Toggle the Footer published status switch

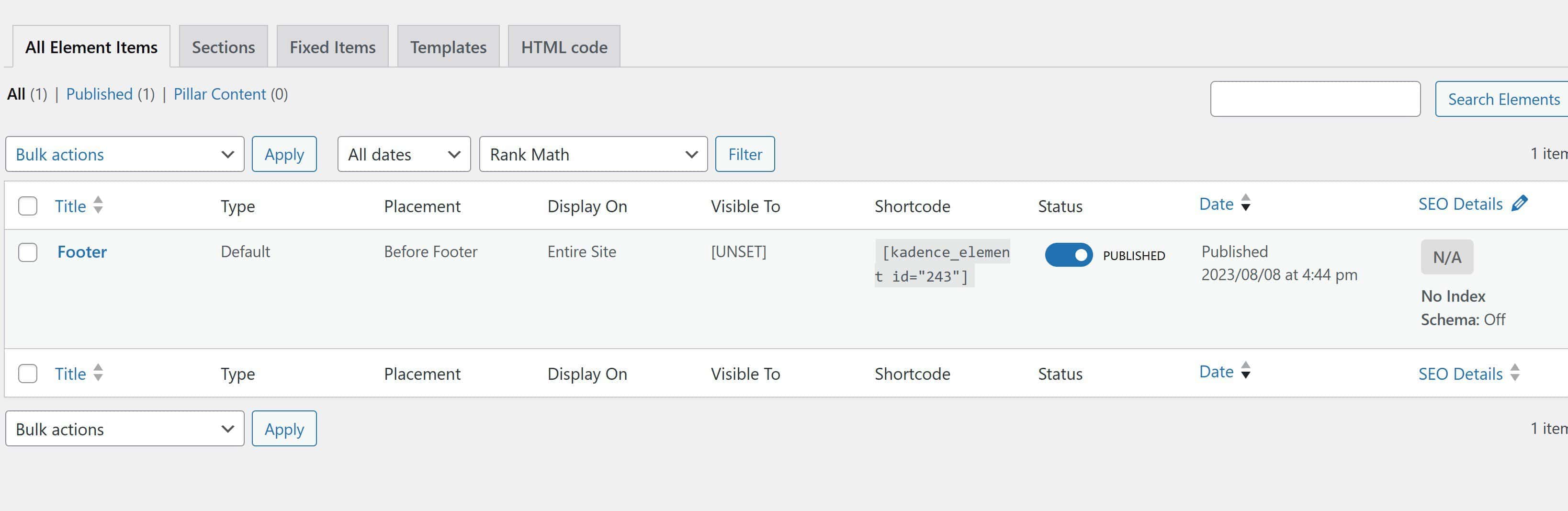[1068, 255]
